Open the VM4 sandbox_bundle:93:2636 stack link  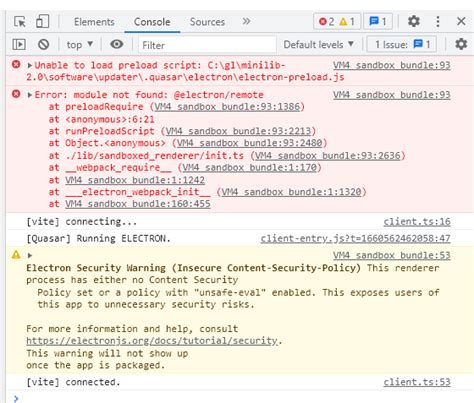(327, 156)
